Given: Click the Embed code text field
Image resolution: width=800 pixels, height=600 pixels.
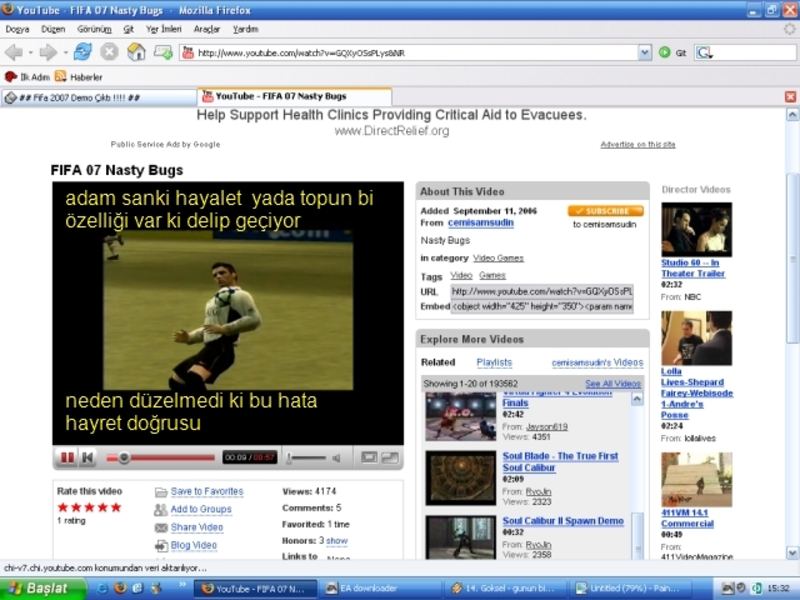Looking at the screenshot, I should (x=542, y=307).
